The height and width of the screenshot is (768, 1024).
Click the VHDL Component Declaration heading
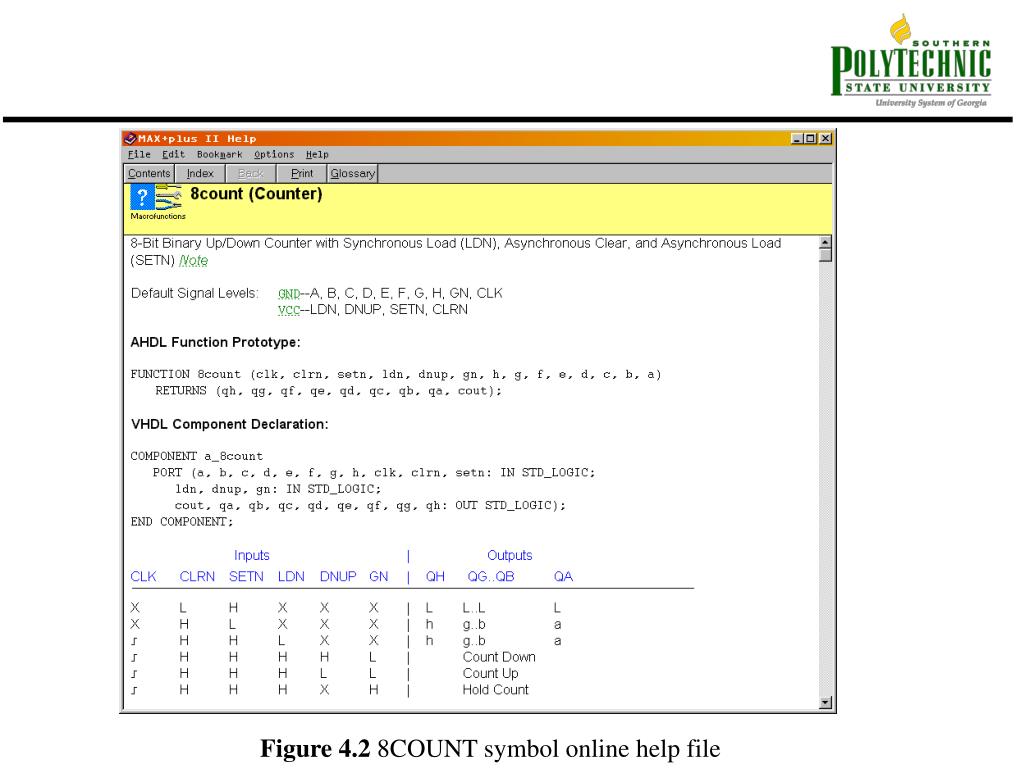coord(230,424)
